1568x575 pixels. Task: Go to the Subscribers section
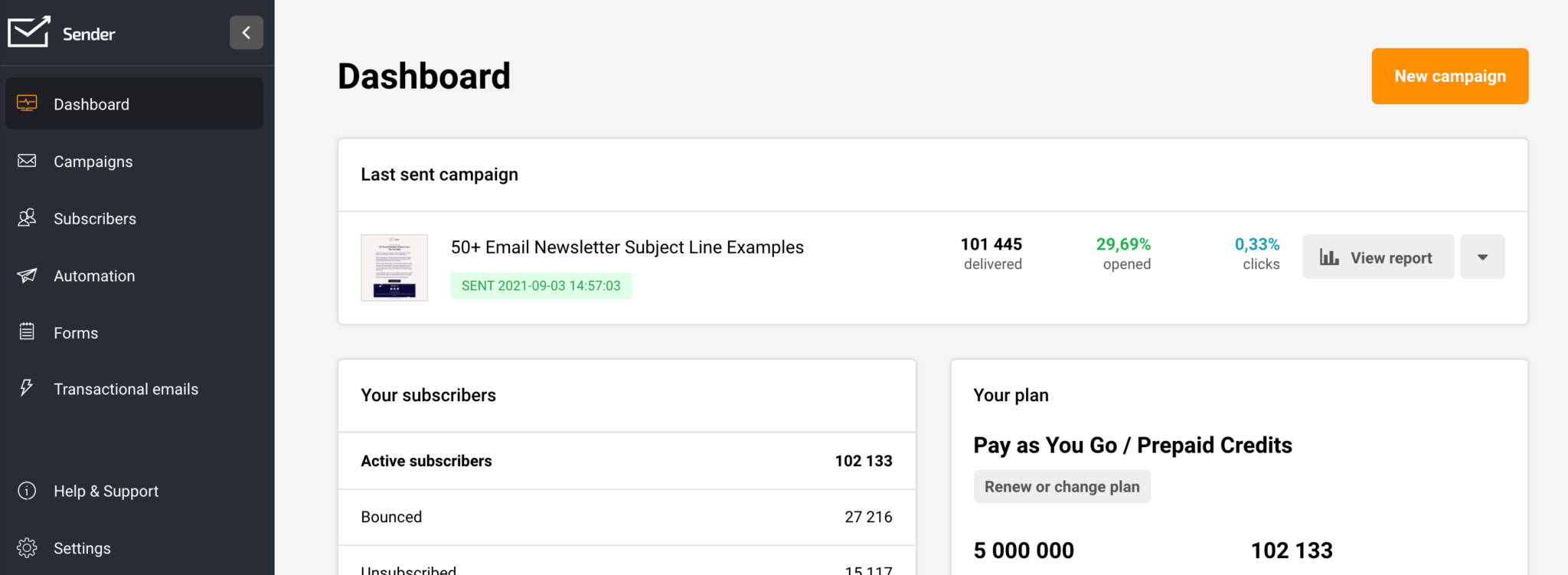point(95,219)
